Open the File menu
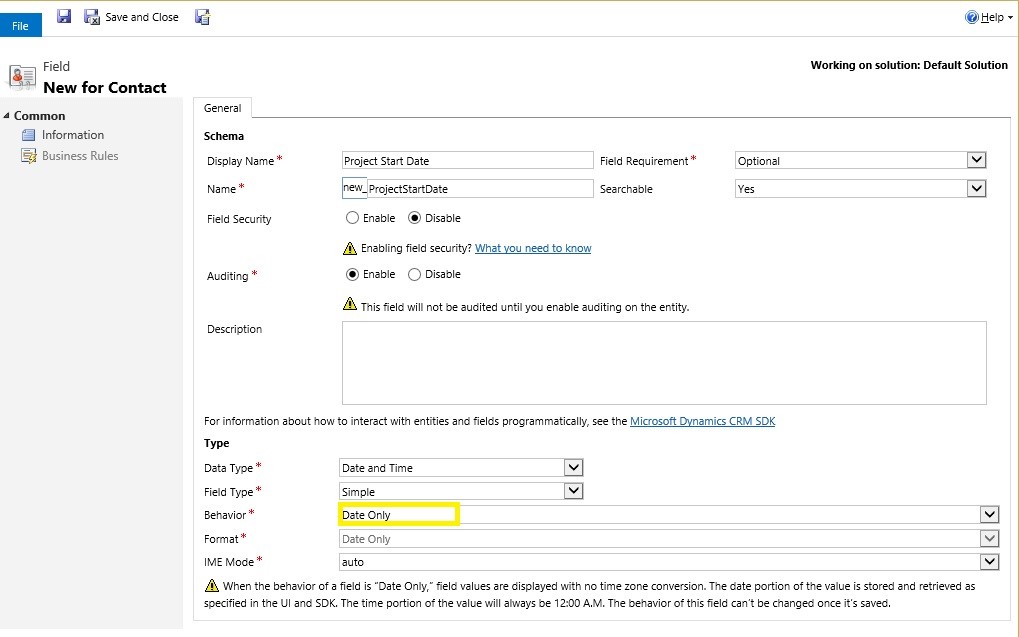This screenshot has width=1019, height=637. point(21,25)
